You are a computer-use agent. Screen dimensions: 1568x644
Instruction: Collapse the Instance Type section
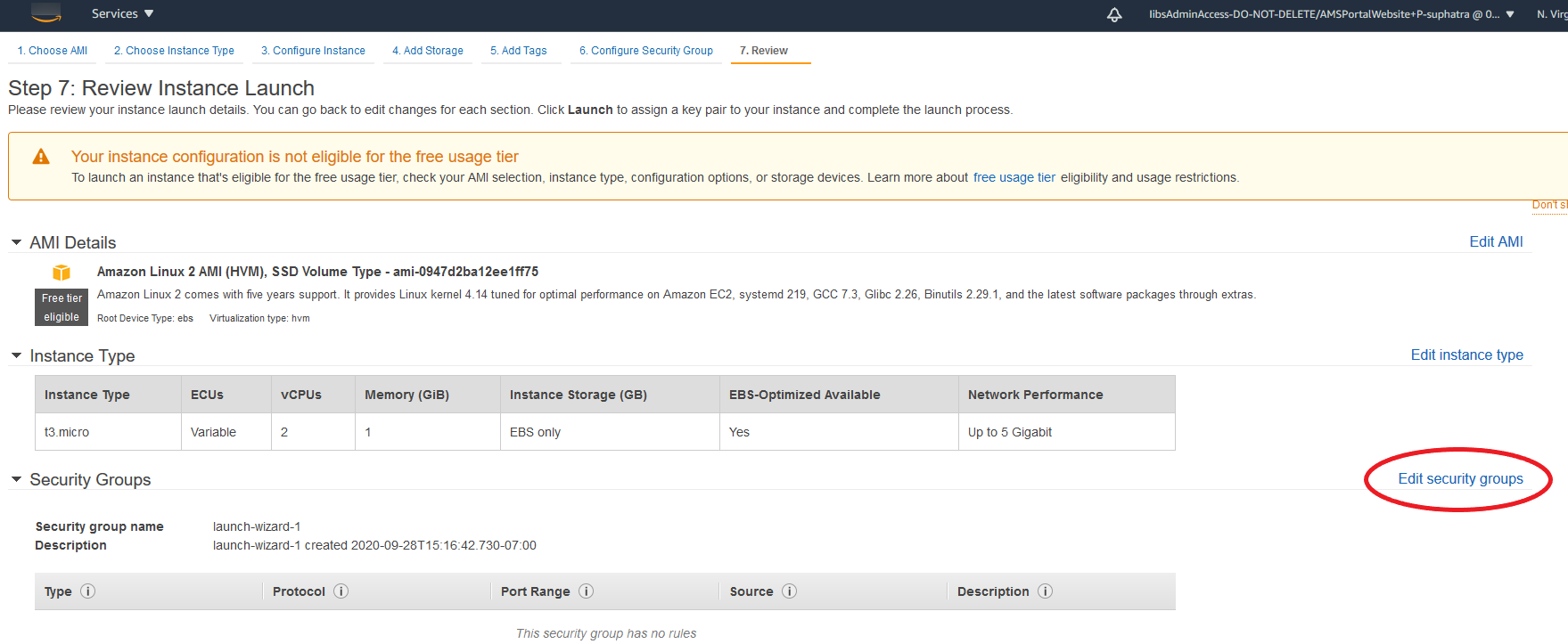tap(16, 355)
